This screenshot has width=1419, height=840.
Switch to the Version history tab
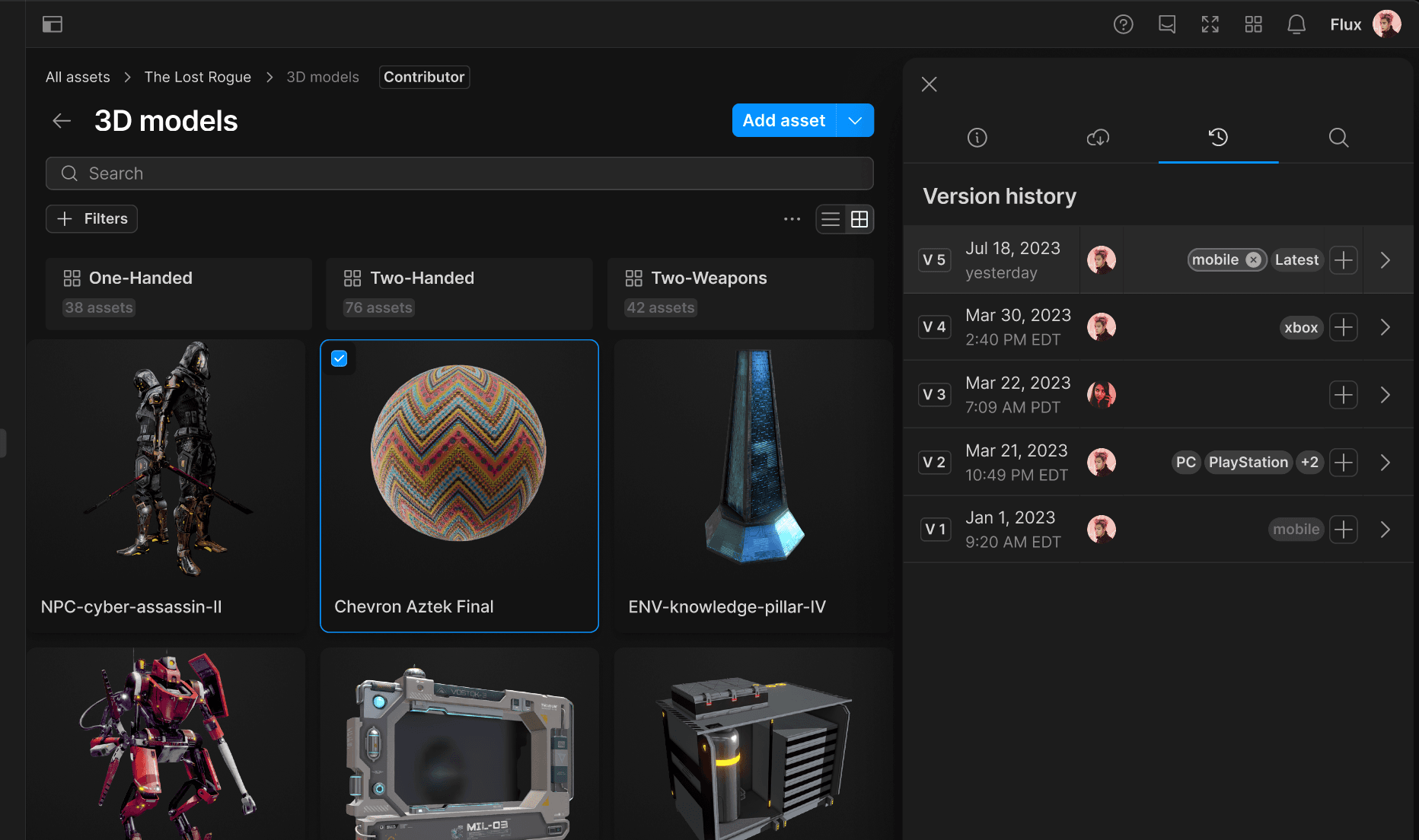coord(1218,138)
